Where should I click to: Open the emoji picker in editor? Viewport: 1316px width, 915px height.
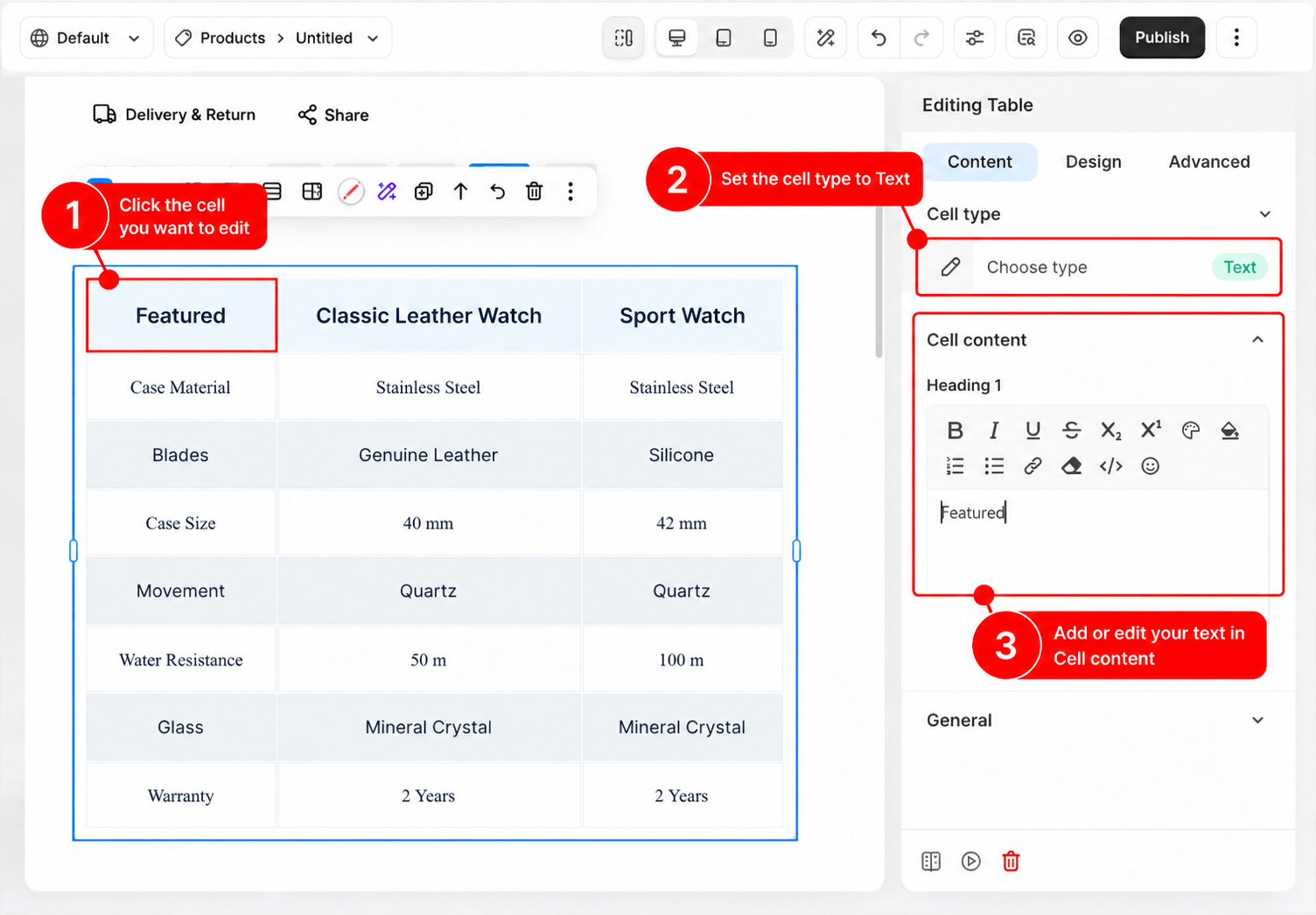(x=1150, y=466)
